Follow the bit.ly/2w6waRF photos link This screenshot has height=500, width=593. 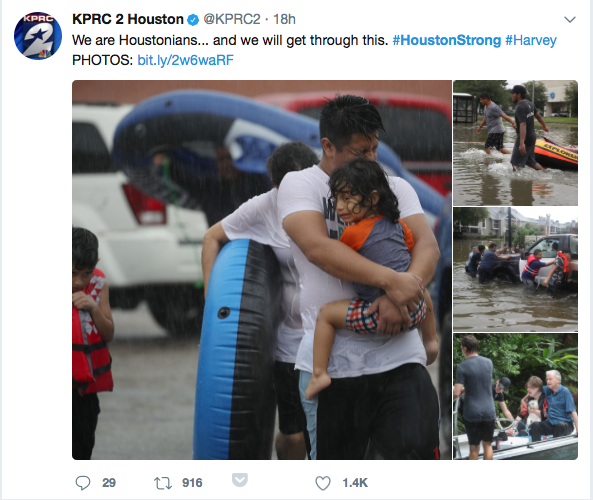pos(185,60)
